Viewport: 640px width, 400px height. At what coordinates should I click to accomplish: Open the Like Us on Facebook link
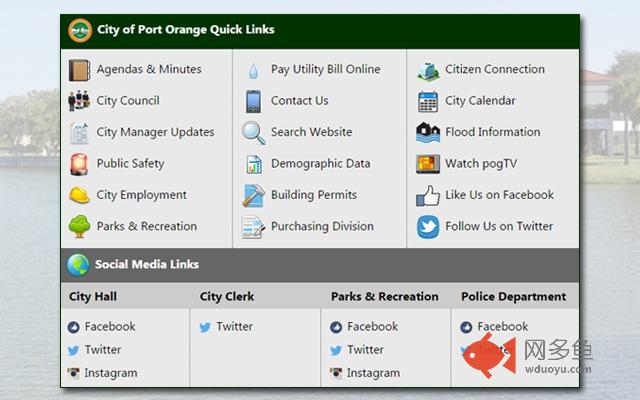(499, 195)
